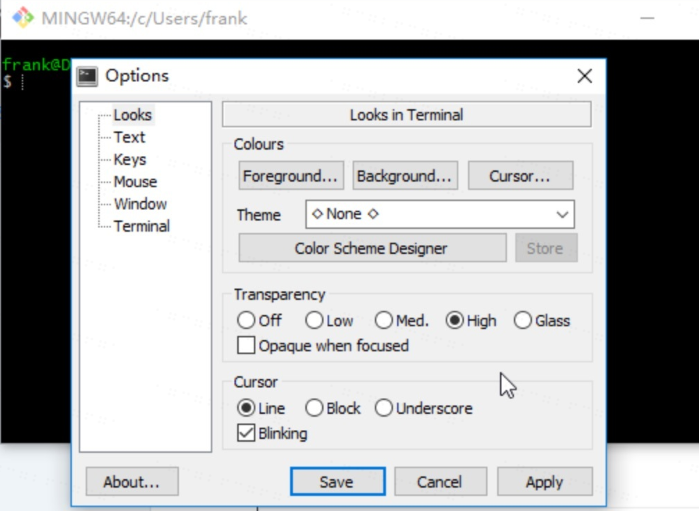Viewport: 699px width, 511px height.
Task: Click the greyed-out Store button
Action: tap(546, 248)
